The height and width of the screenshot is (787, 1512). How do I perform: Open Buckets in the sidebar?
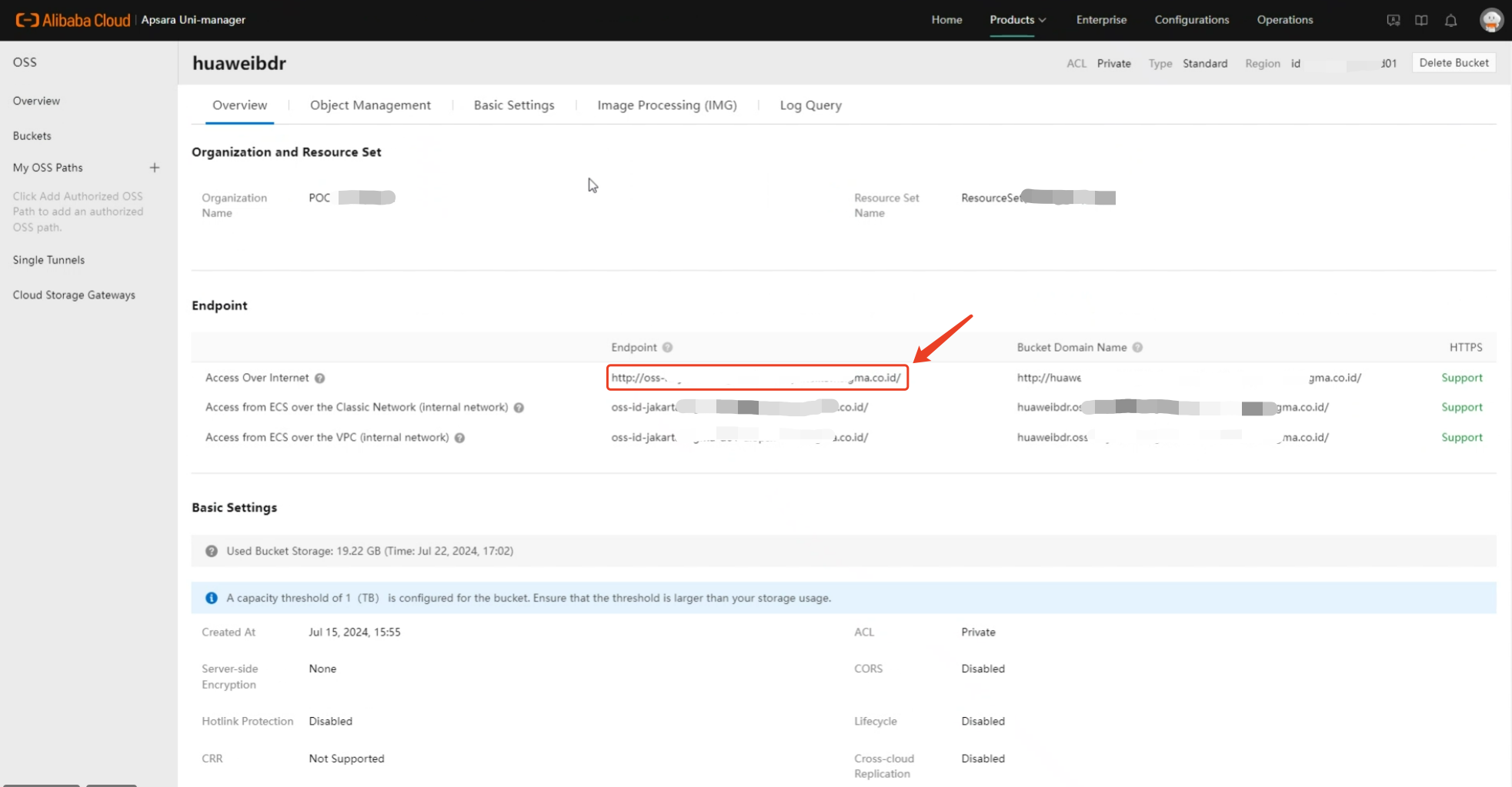click(32, 136)
